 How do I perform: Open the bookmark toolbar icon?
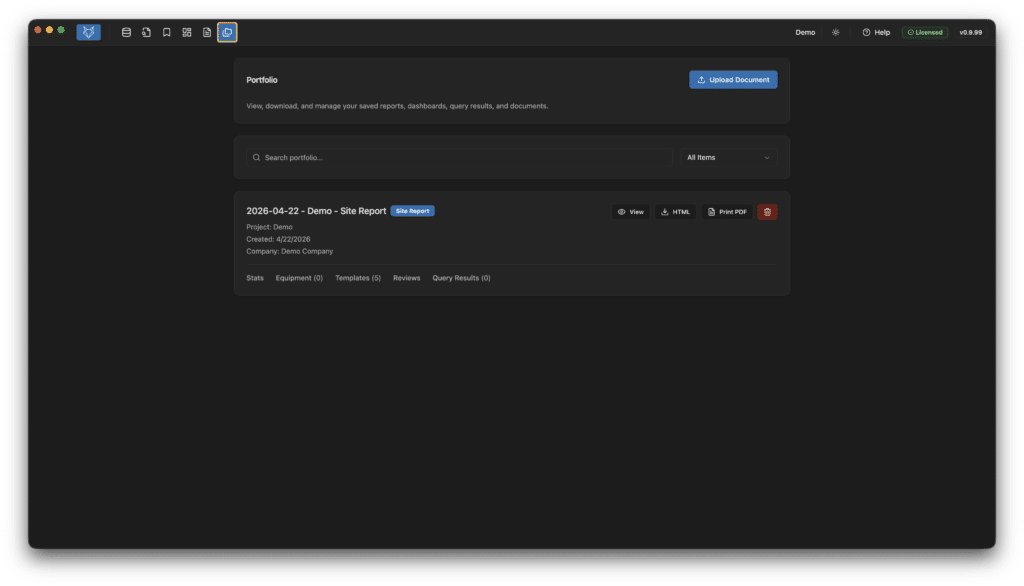coord(167,32)
